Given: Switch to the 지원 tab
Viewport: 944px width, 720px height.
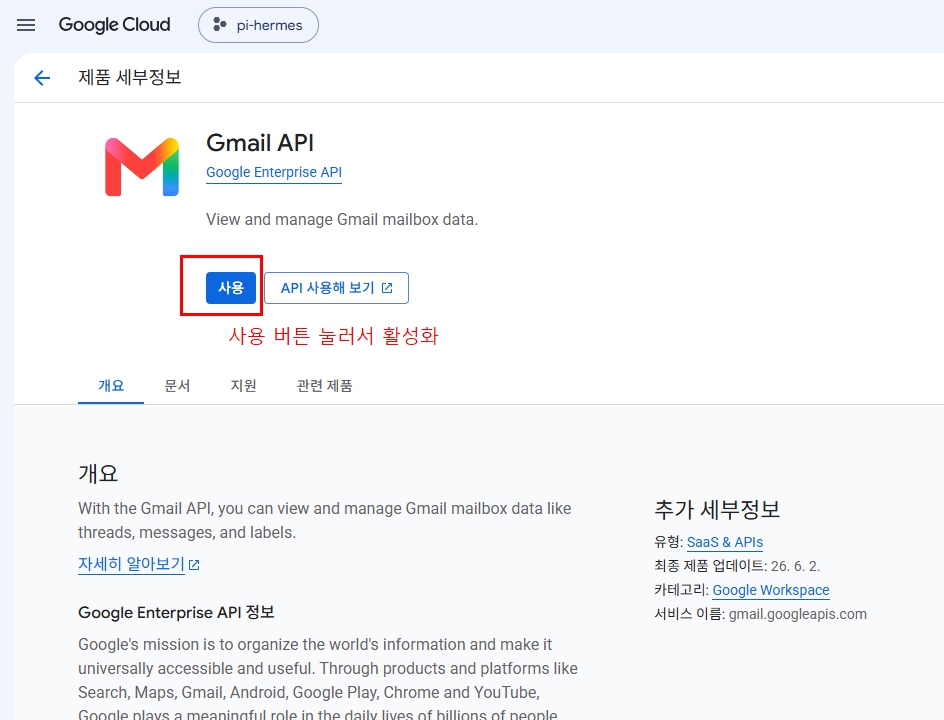Looking at the screenshot, I should pos(243,385).
